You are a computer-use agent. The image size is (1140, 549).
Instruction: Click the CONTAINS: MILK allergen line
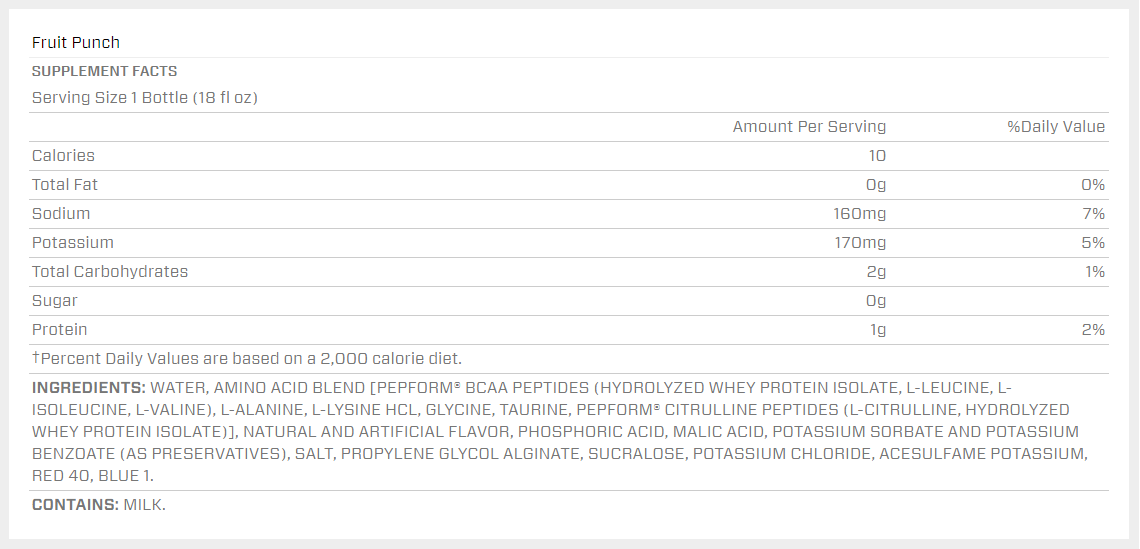click(x=99, y=505)
